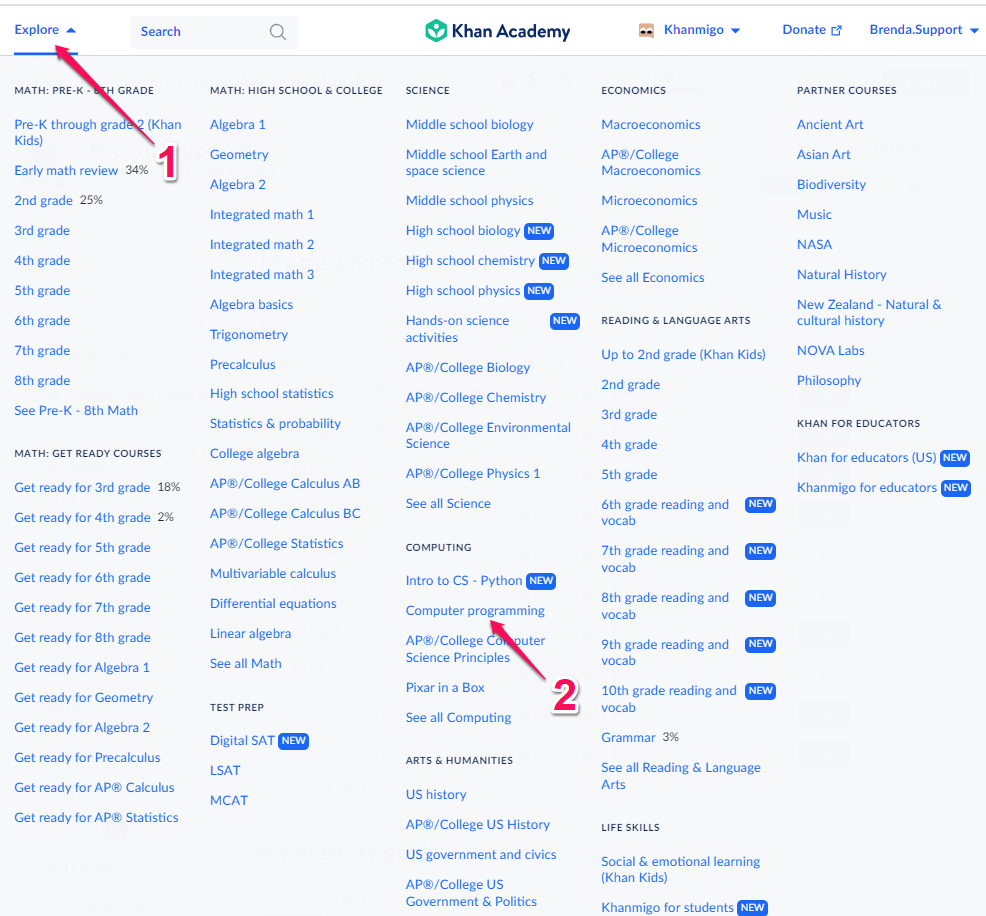Click See all Computing
Screen dimensions: 986x916
458,717
